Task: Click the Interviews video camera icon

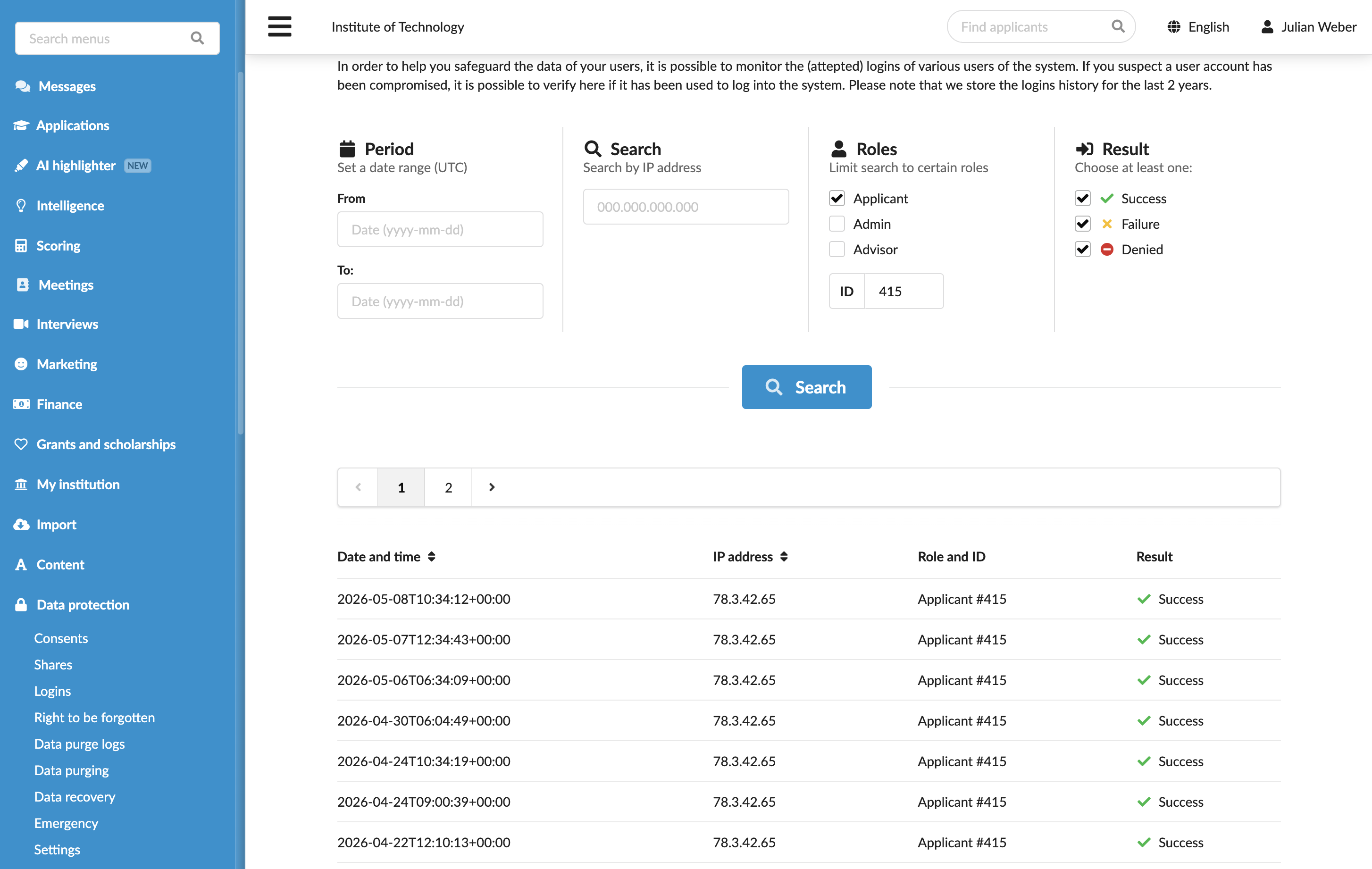Action: click(x=21, y=324)
